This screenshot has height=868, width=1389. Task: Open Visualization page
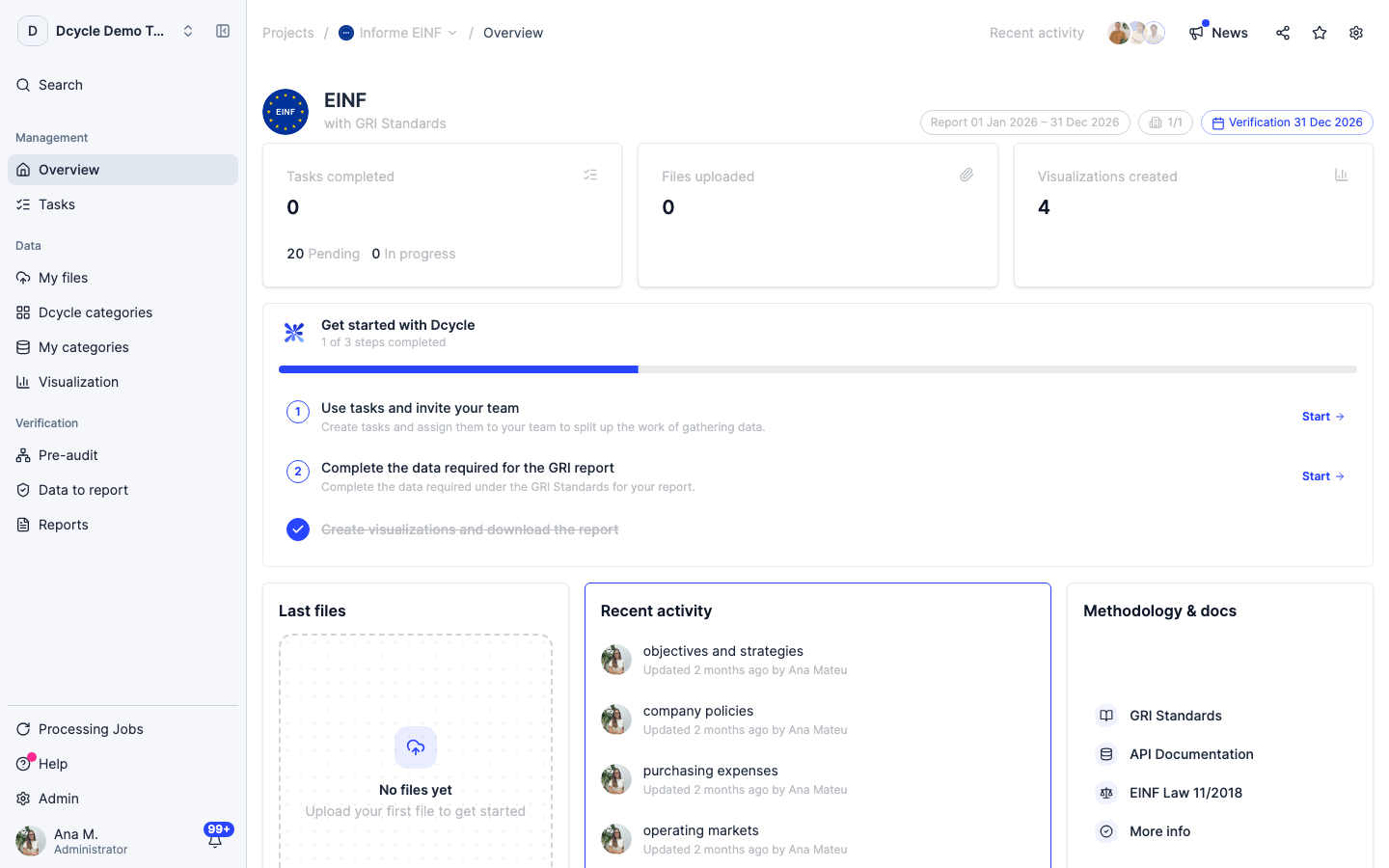[x=123, y=382]
